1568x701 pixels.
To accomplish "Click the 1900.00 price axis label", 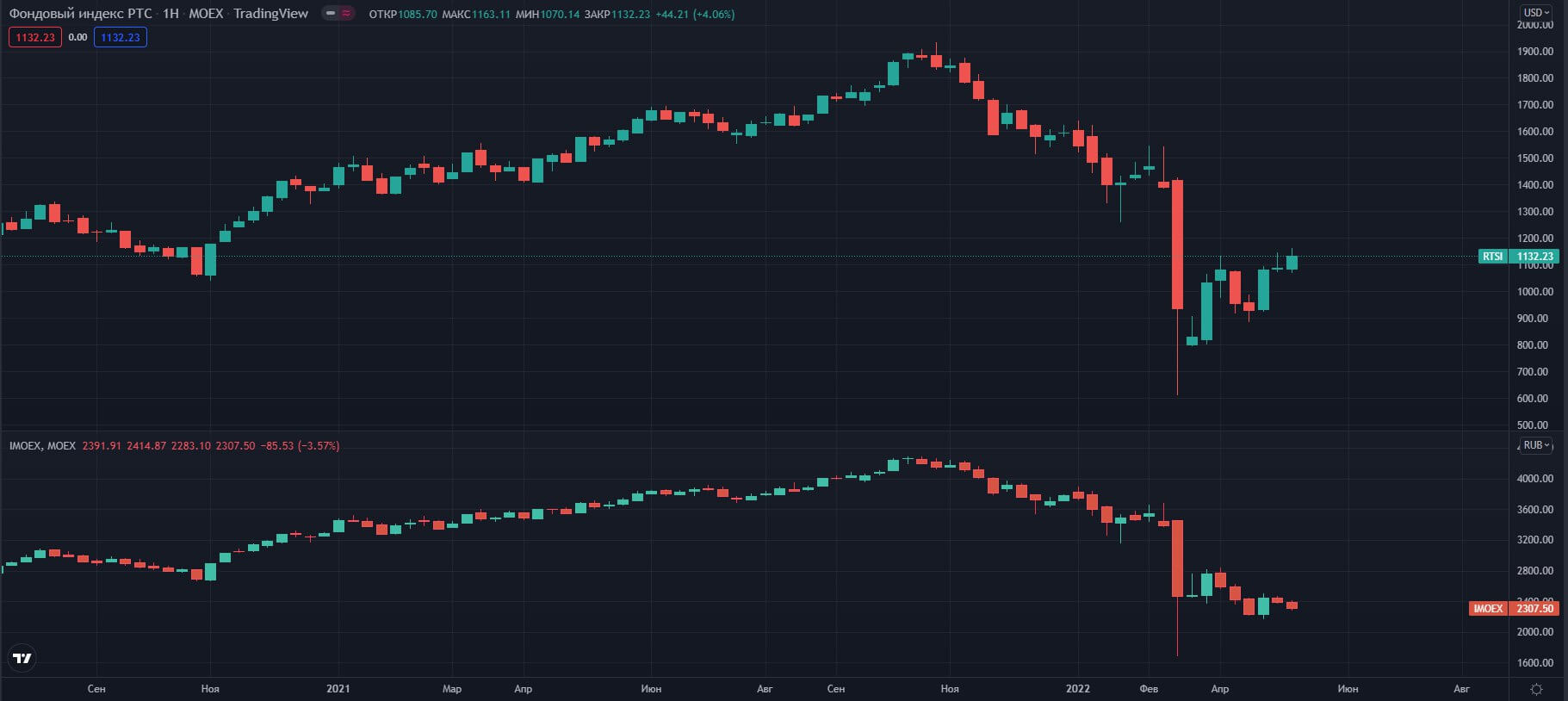I will (x=1535, y=52).
